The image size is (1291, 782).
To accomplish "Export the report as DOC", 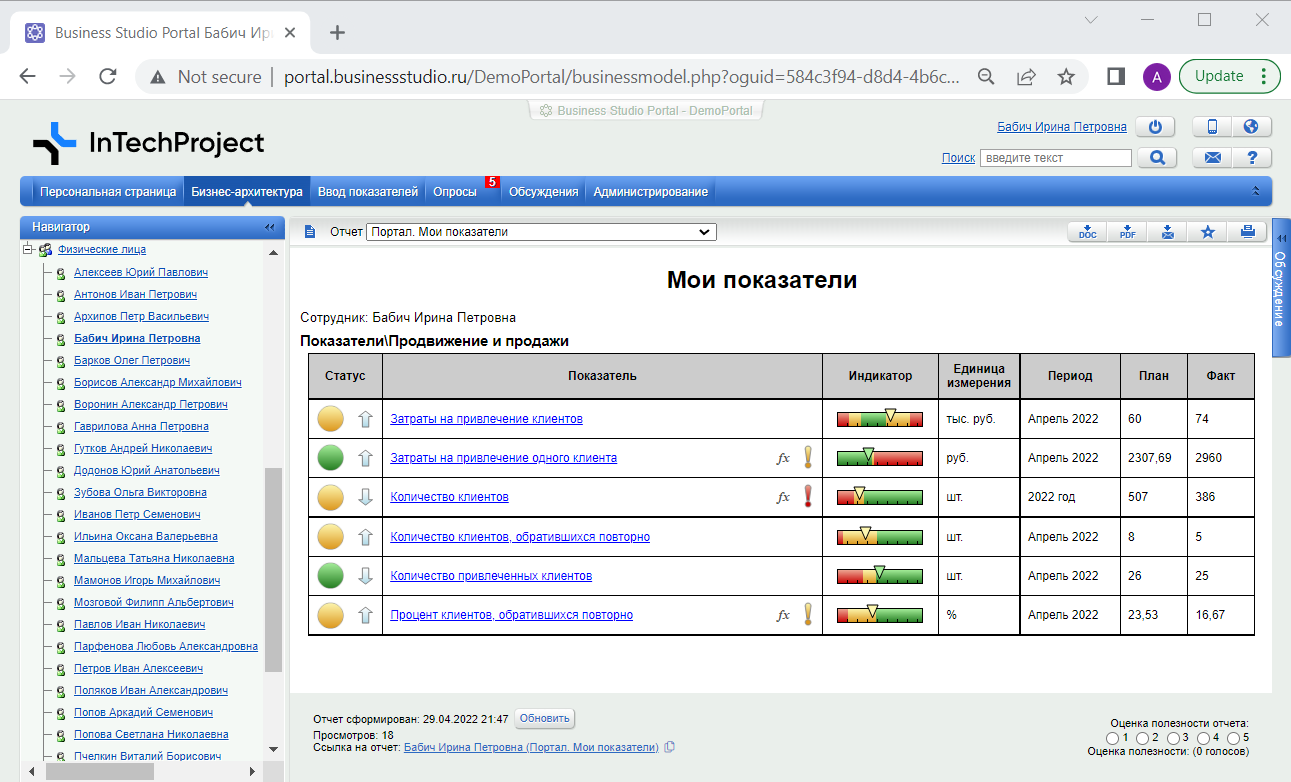I will 1087,232.
